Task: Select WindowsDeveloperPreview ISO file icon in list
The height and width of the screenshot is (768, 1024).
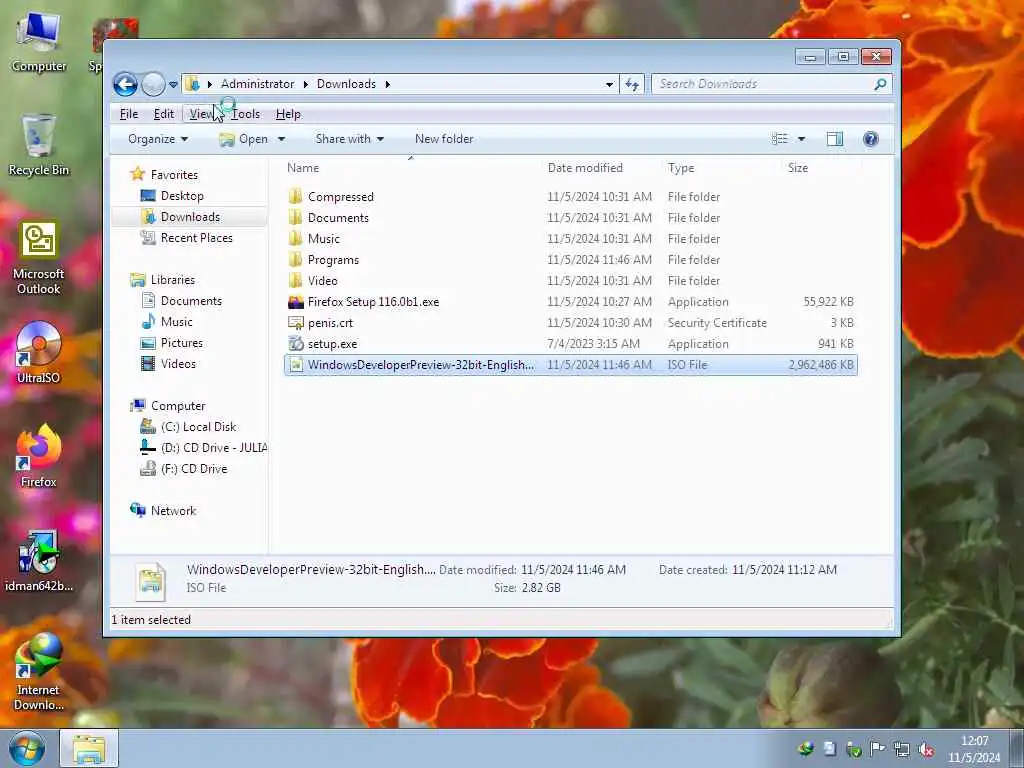Action: coord(296,364)
